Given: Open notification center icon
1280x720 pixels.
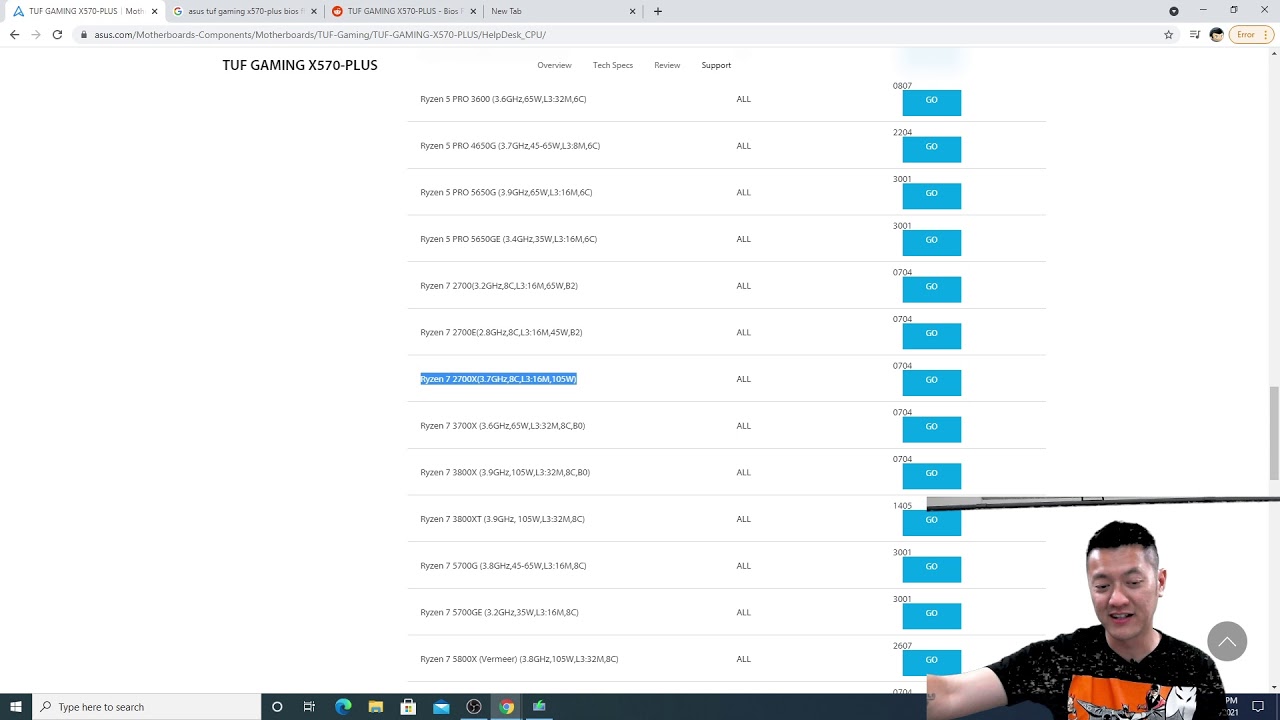Looking at the screenshot, I should click(1258, 706).
